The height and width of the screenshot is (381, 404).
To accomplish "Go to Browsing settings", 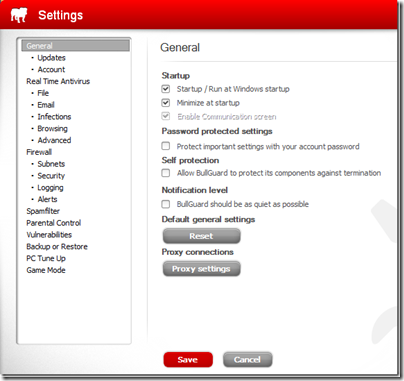I will point(52,128).
